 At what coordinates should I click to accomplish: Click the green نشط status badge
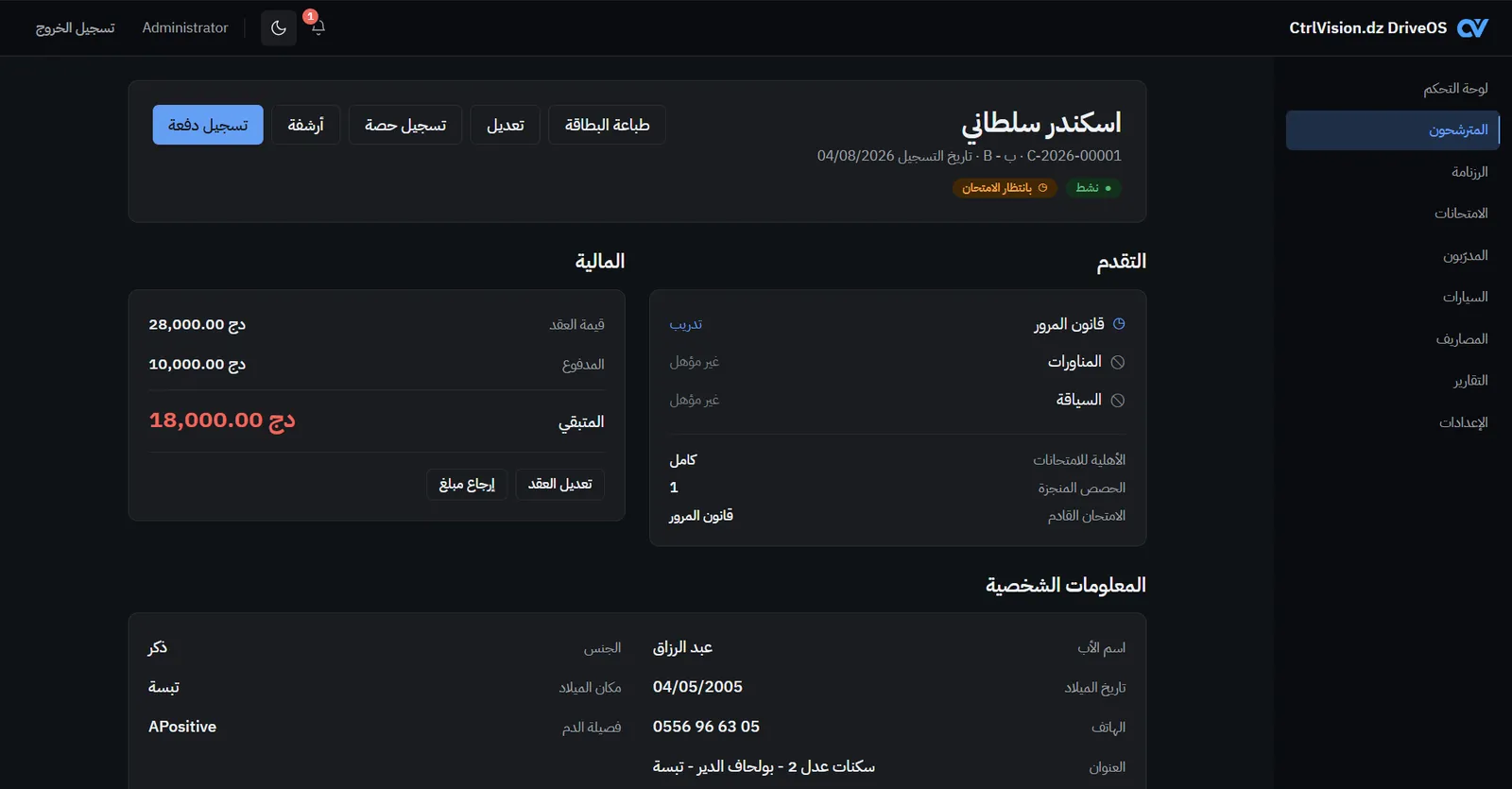click(x=1093, y=188)
